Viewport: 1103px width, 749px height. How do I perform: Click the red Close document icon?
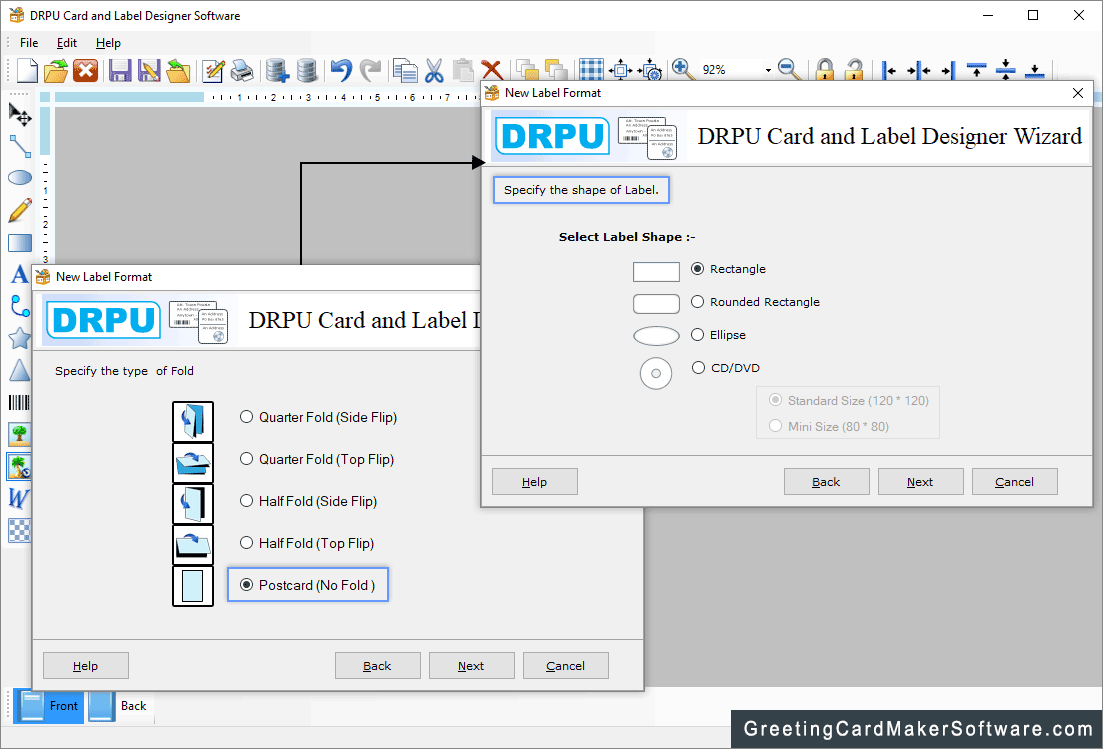pos(85,70)
